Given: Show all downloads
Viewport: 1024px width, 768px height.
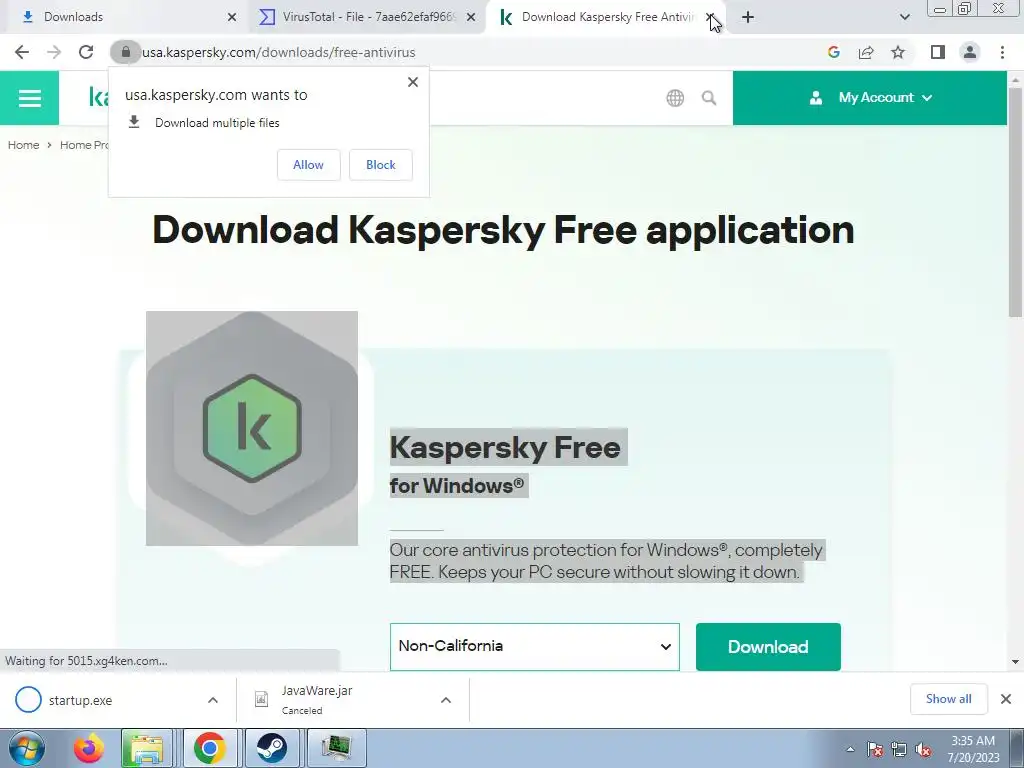Looking at the screenshot, I should pos(948,699).
